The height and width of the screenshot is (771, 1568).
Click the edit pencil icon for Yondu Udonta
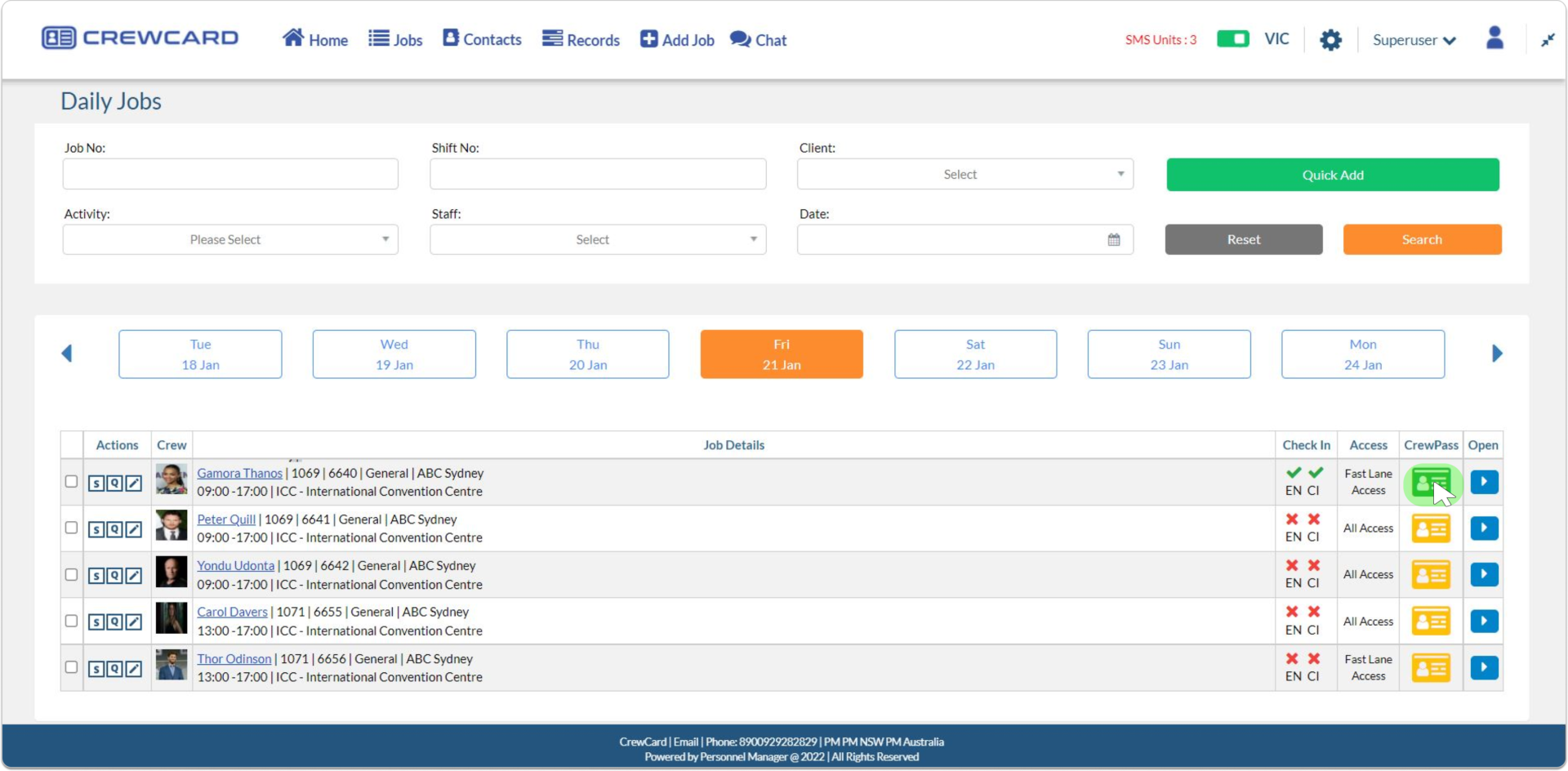coord(134,576)
